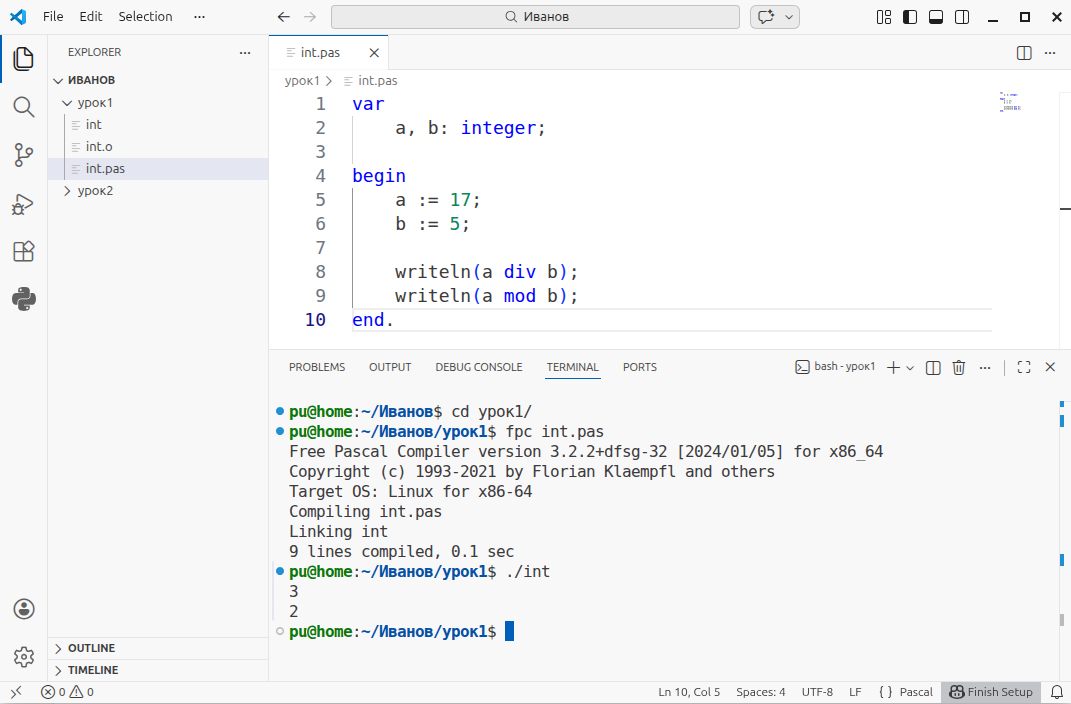Click the Accounts icon
The image size is (1071, 704).
coord(24,609)
